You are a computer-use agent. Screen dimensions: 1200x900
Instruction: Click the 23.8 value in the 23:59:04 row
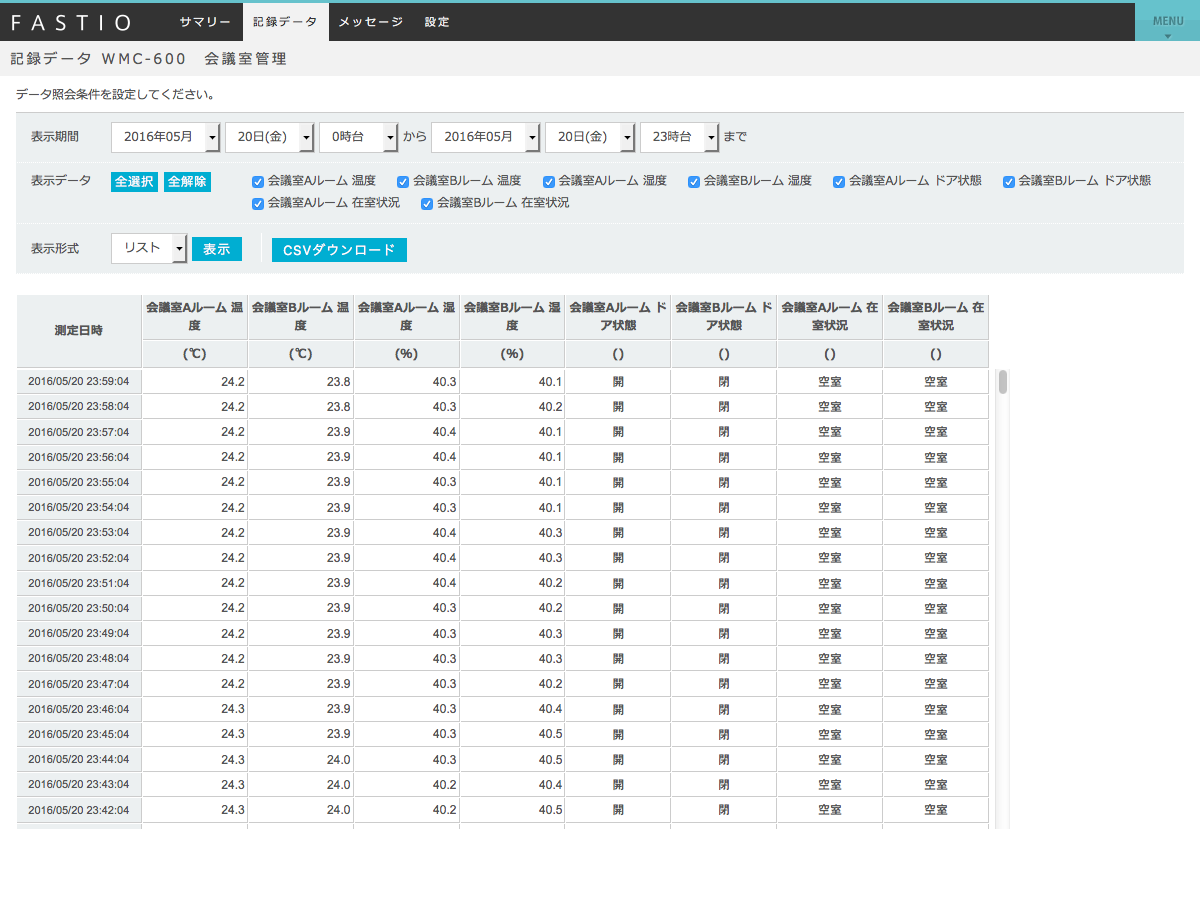[339, 381]
